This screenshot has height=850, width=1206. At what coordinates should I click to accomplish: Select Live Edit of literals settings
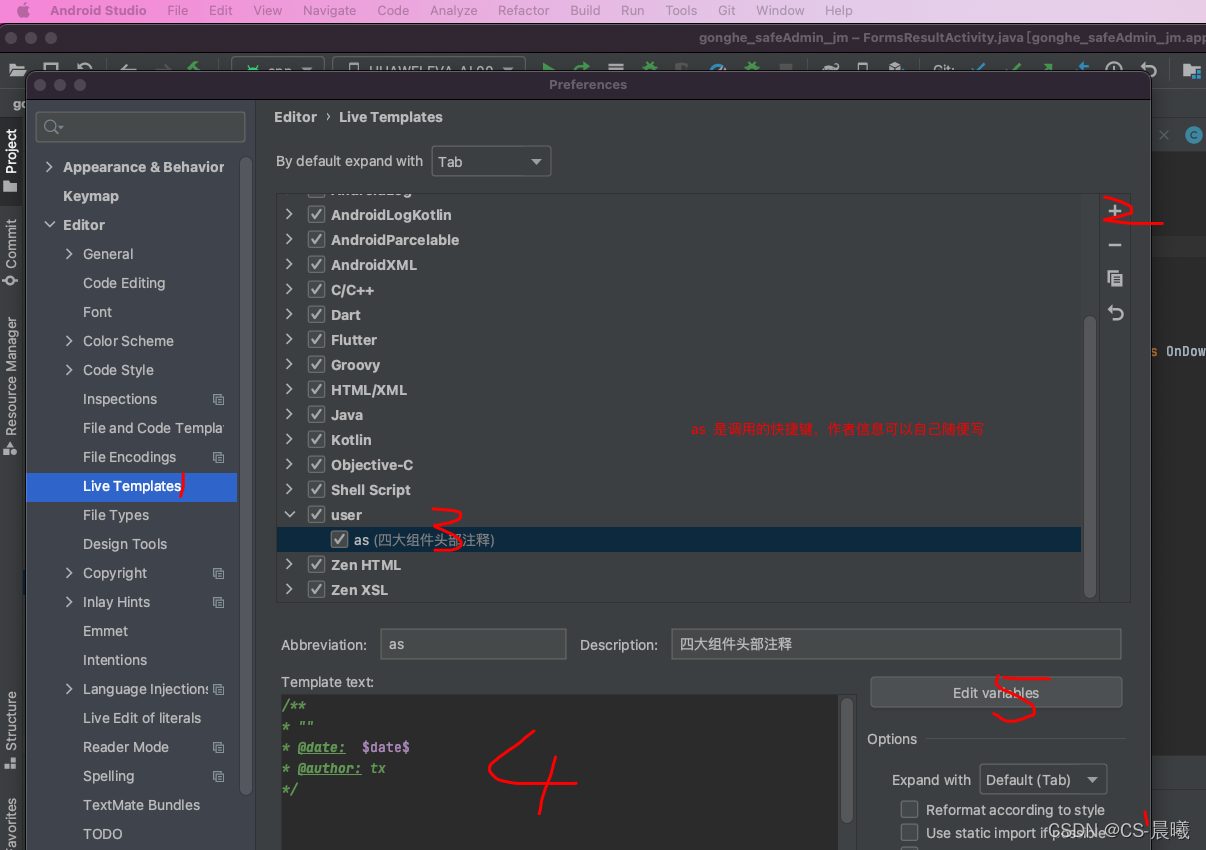pos(142,718)
